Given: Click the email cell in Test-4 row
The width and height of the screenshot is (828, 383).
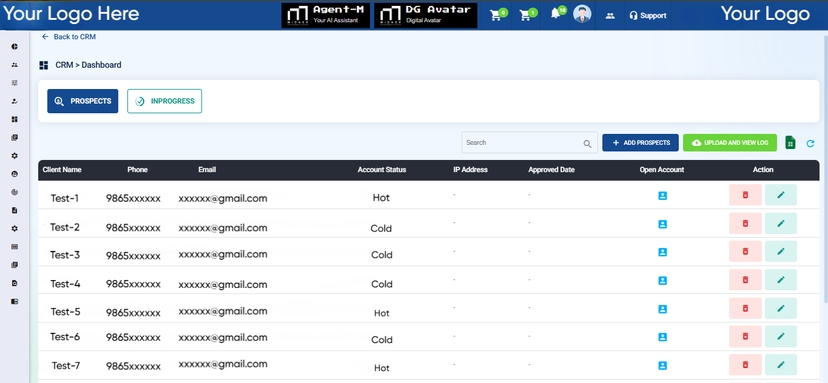Looking at the screenshot, I should 223,285.
